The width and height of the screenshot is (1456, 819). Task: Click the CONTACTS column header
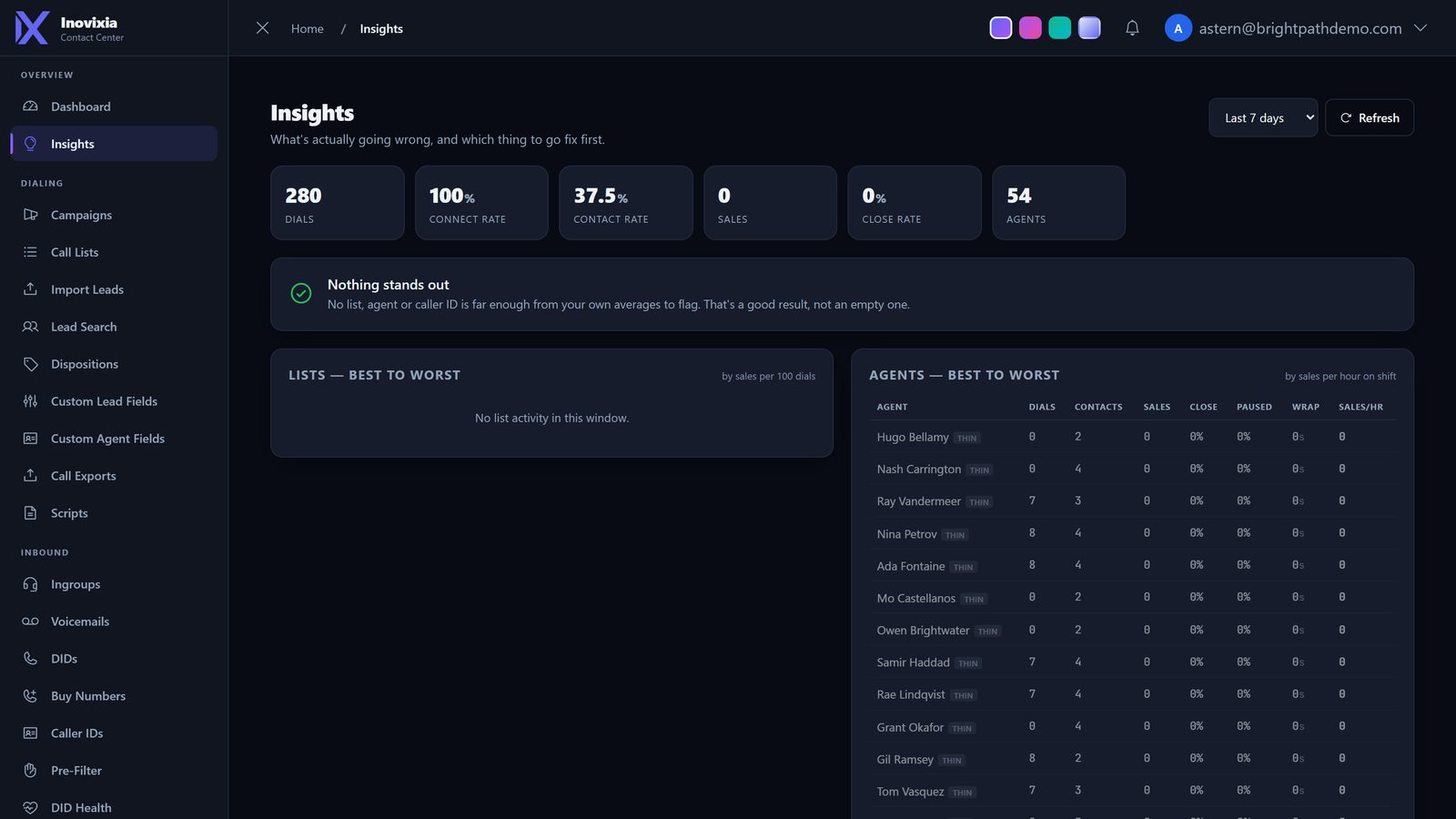[x=1098, y=407]
